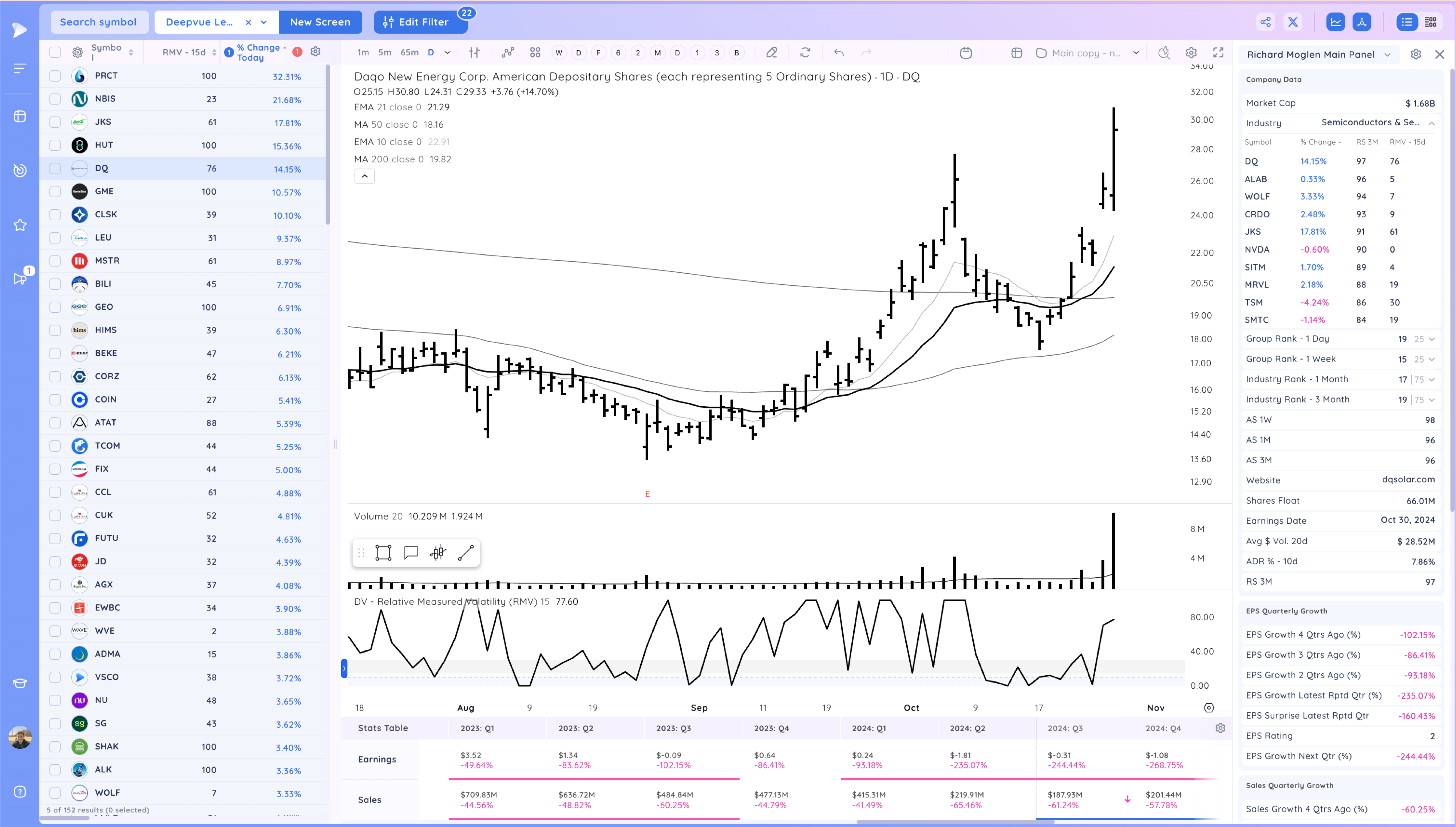Click the share icon in top bar
Screen dimensions: 1456x827
pos(1265,22)
